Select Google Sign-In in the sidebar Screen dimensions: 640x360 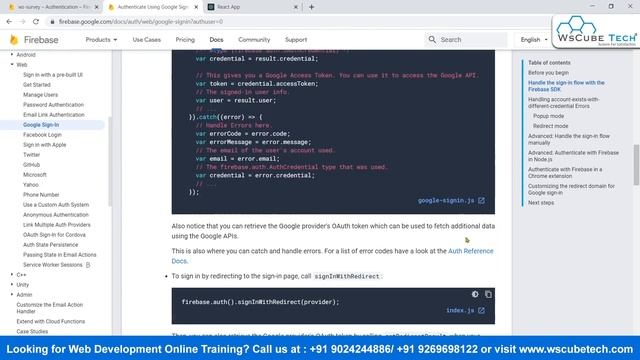pos(41,125)
